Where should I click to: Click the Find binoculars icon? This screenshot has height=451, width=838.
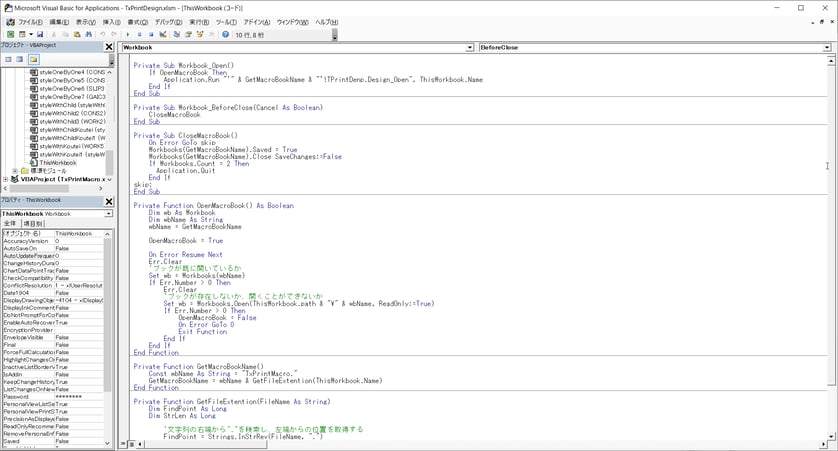pyautogui.click(x=88, y=34)
